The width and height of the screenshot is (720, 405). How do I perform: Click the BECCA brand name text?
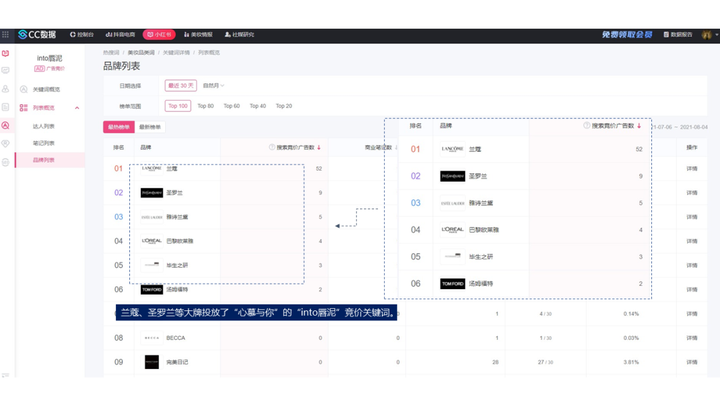point(175,338)
